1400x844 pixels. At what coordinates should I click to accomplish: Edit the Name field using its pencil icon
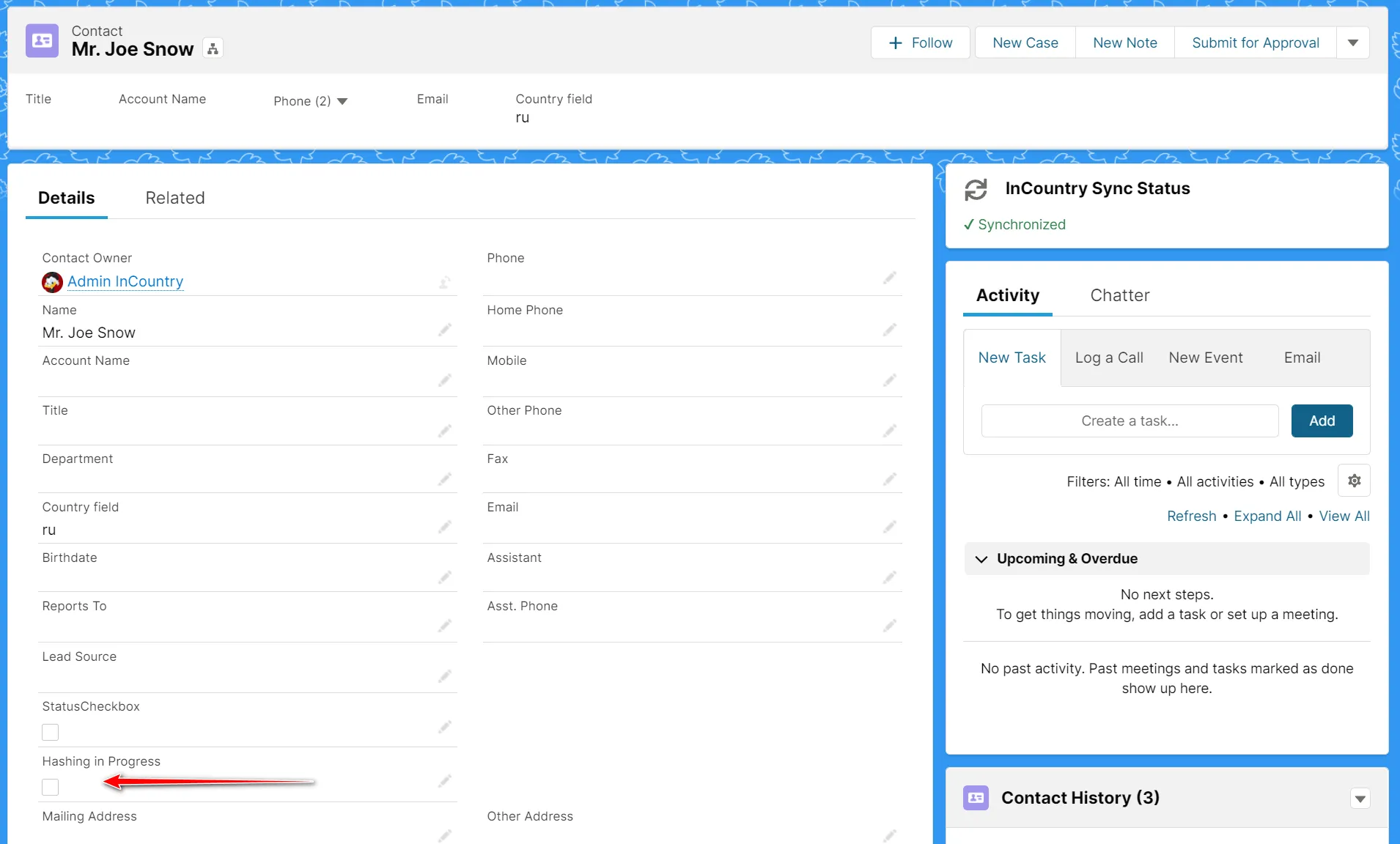pos(445,330)
